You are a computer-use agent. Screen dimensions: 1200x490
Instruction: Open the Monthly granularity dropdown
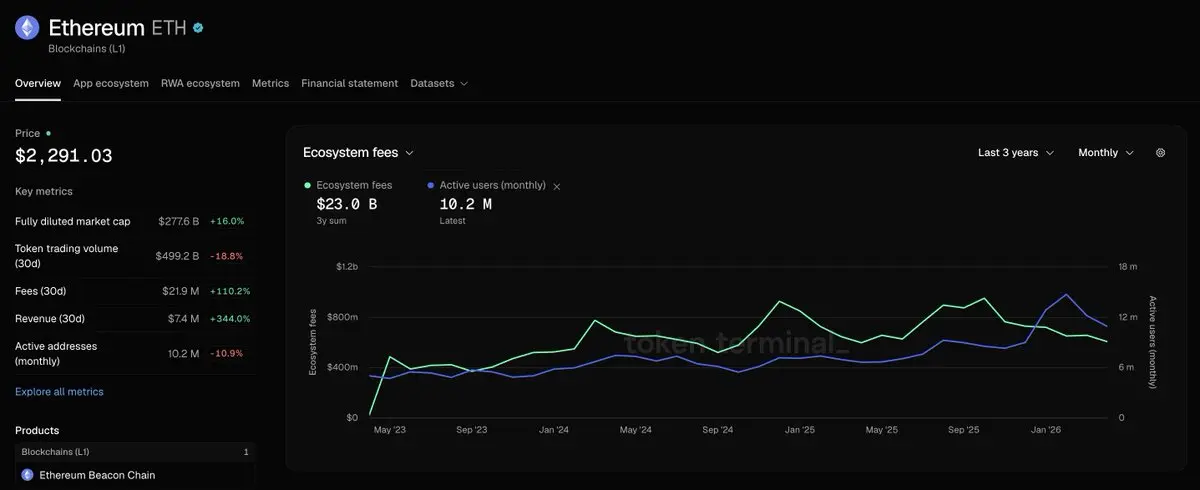1105,153
